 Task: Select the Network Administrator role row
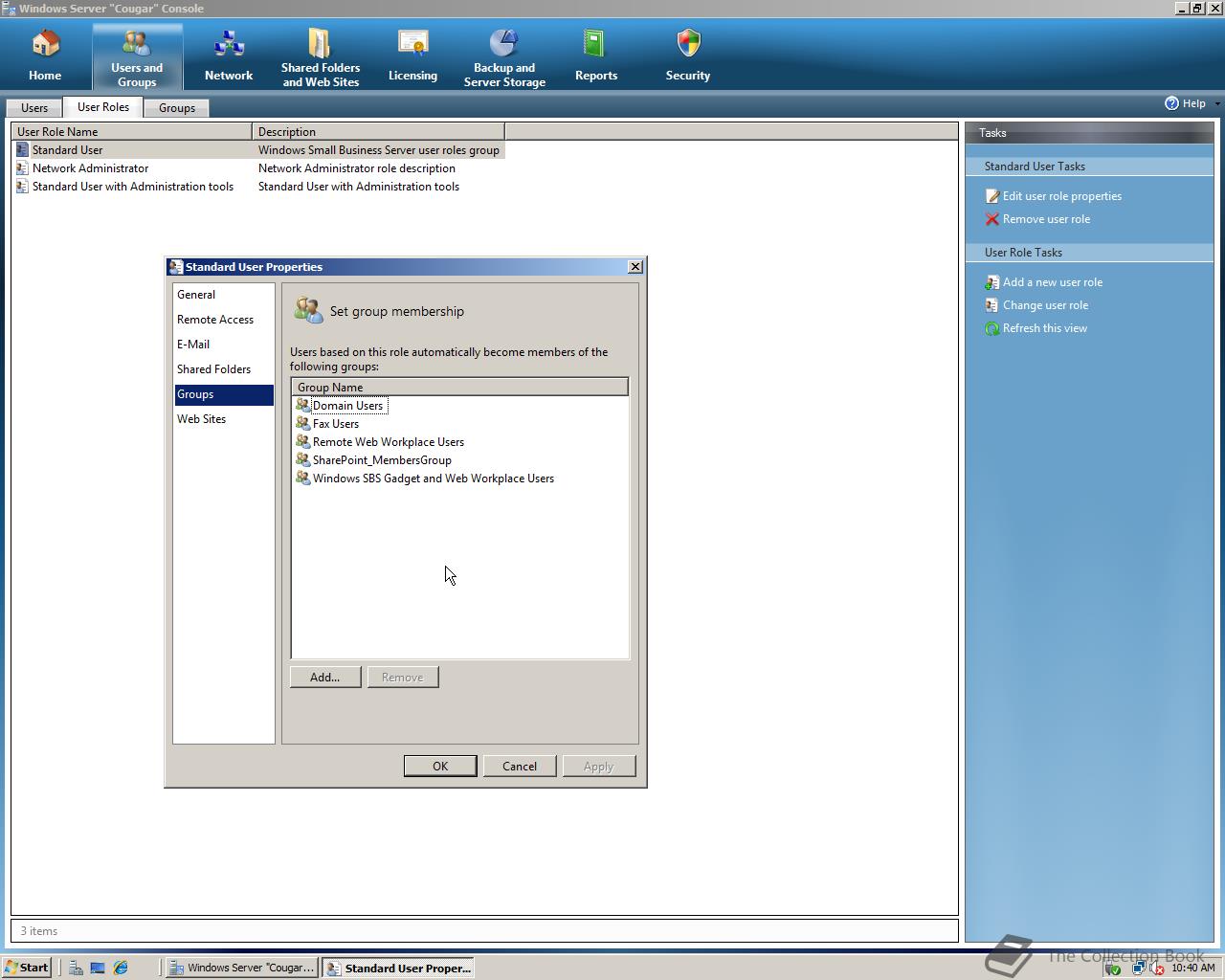point(258,168)
